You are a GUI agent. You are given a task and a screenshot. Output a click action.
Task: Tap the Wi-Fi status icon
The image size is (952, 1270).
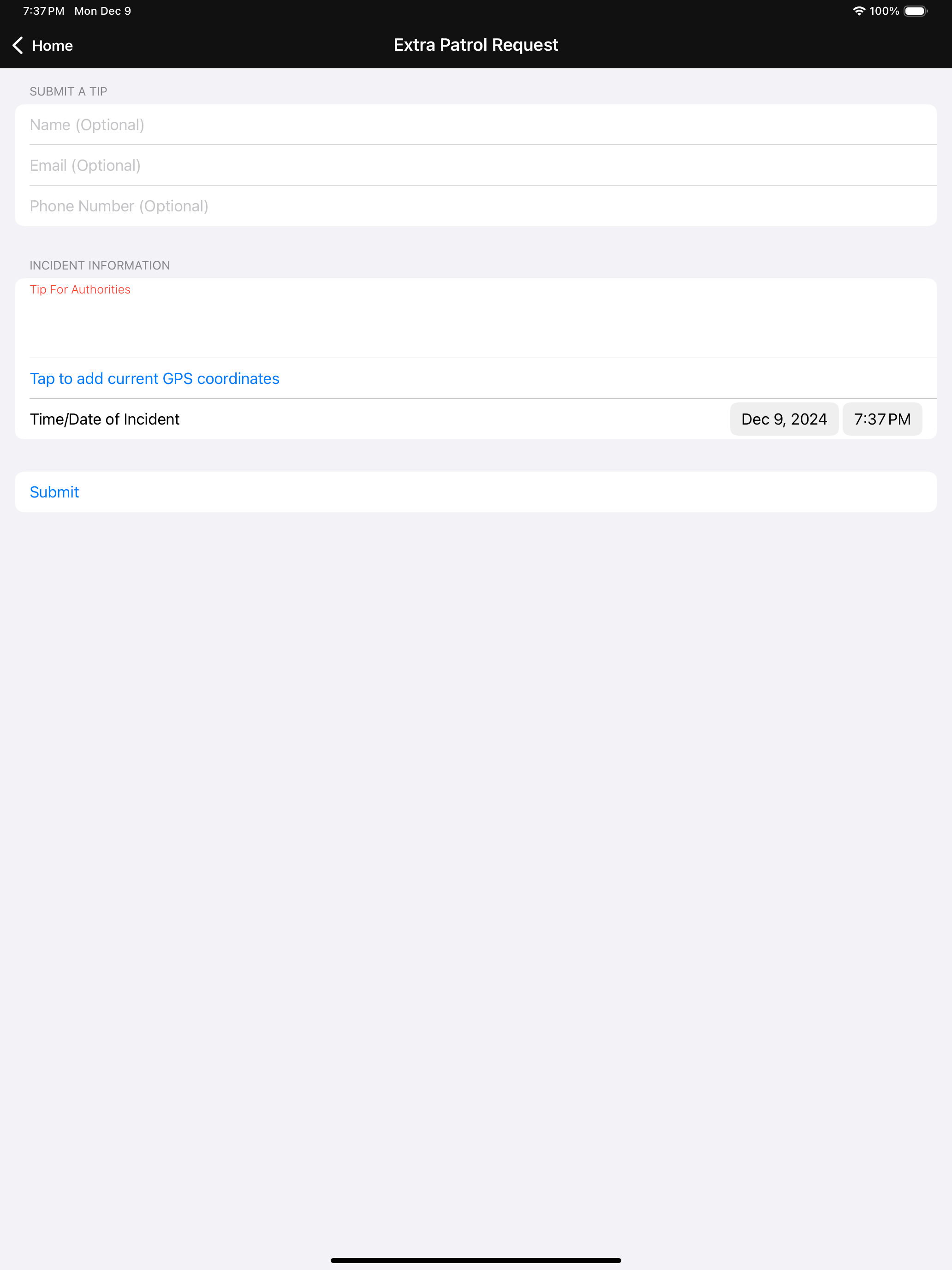pos(858,11)
